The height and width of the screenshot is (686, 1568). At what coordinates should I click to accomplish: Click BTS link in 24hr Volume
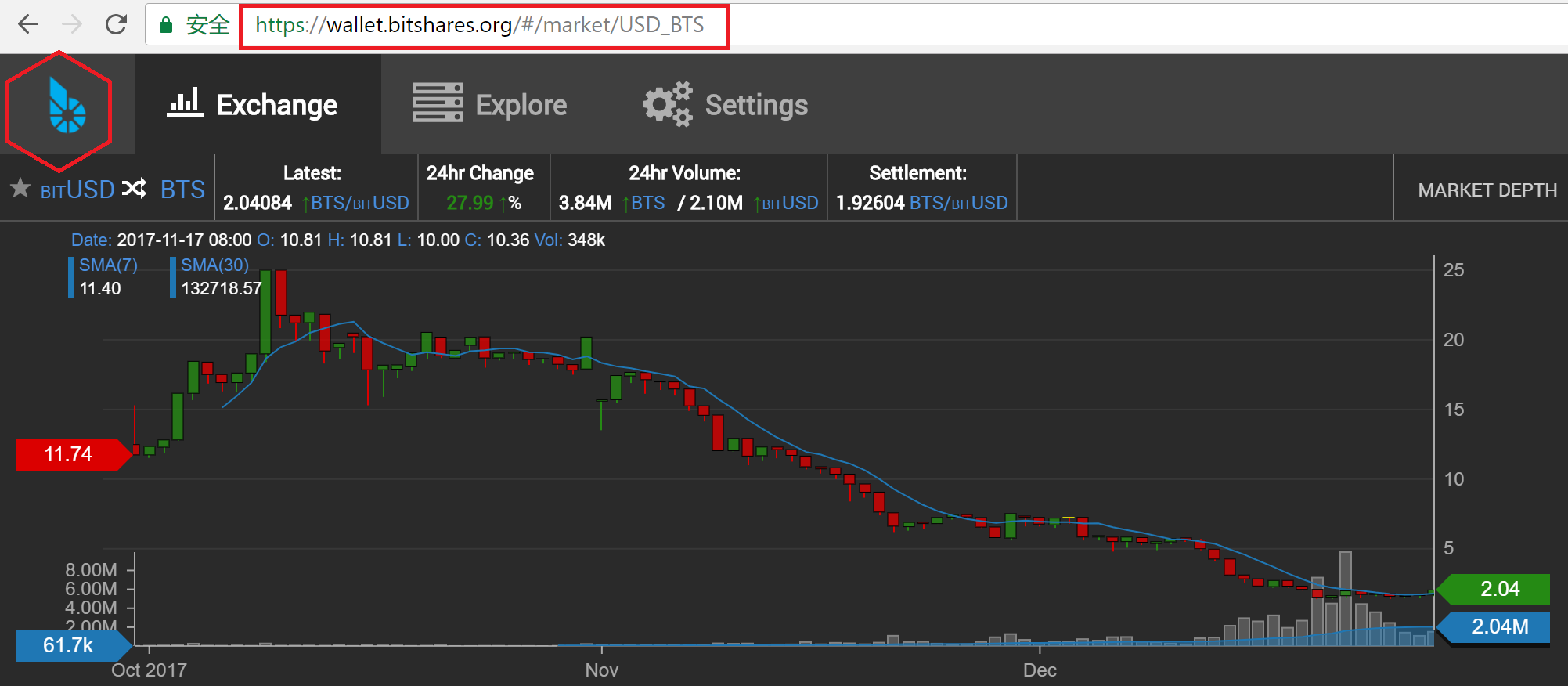[648, 203]
